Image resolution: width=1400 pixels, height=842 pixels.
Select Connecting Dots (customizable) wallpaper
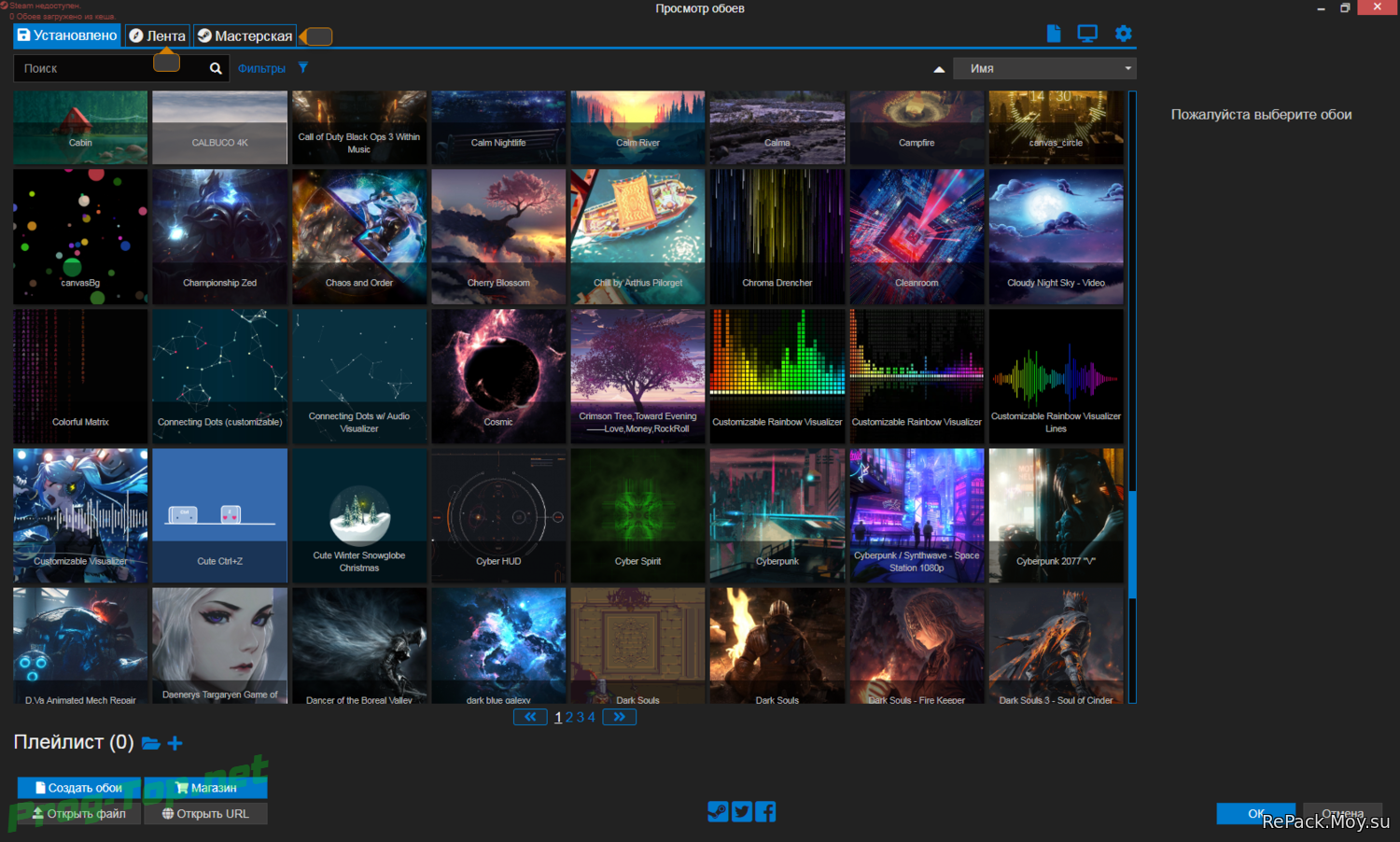click(x=220, y=376)
